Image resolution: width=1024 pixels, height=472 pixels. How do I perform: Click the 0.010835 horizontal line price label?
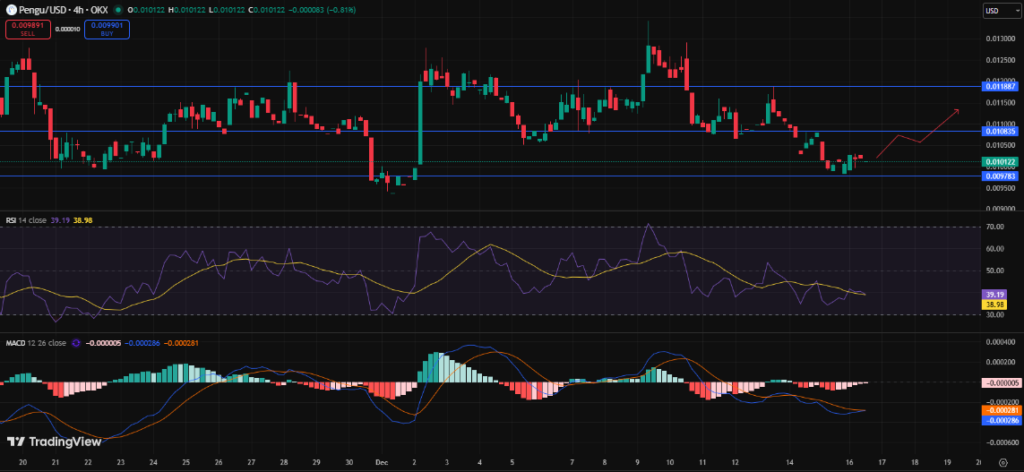(x=1000, y=131)
